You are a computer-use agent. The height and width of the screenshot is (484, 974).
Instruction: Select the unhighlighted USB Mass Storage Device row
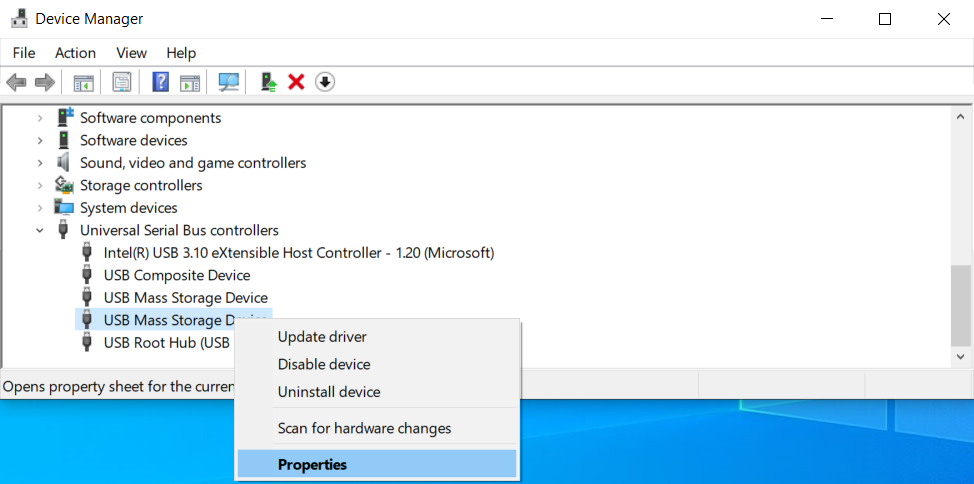tap(186, 298)
